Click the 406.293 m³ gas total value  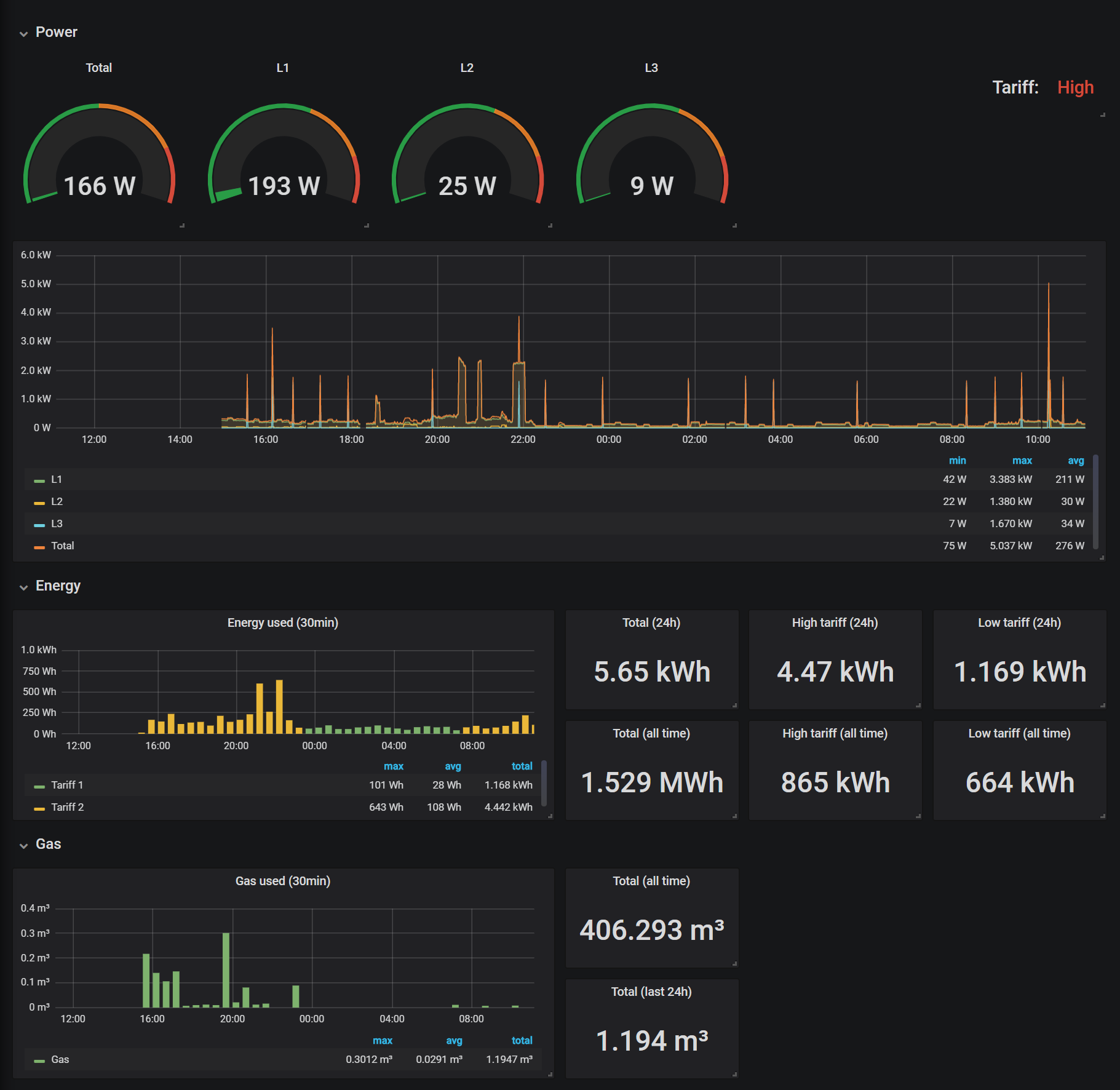tap(652, 930)
